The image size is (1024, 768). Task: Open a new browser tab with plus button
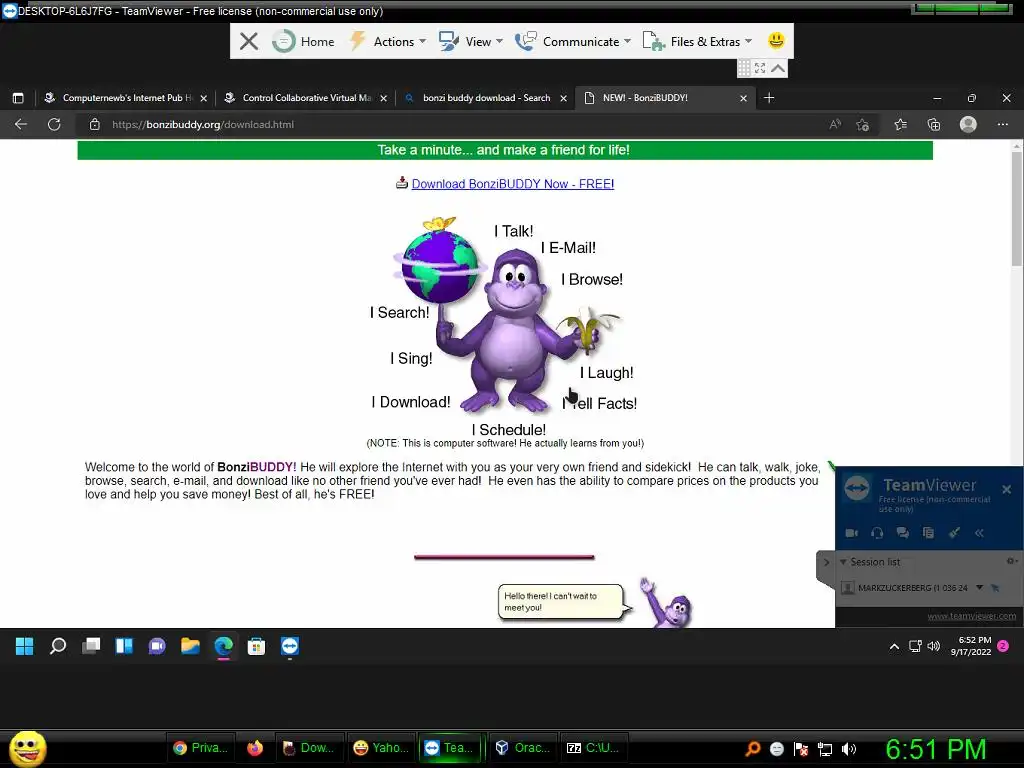(769, 98)
